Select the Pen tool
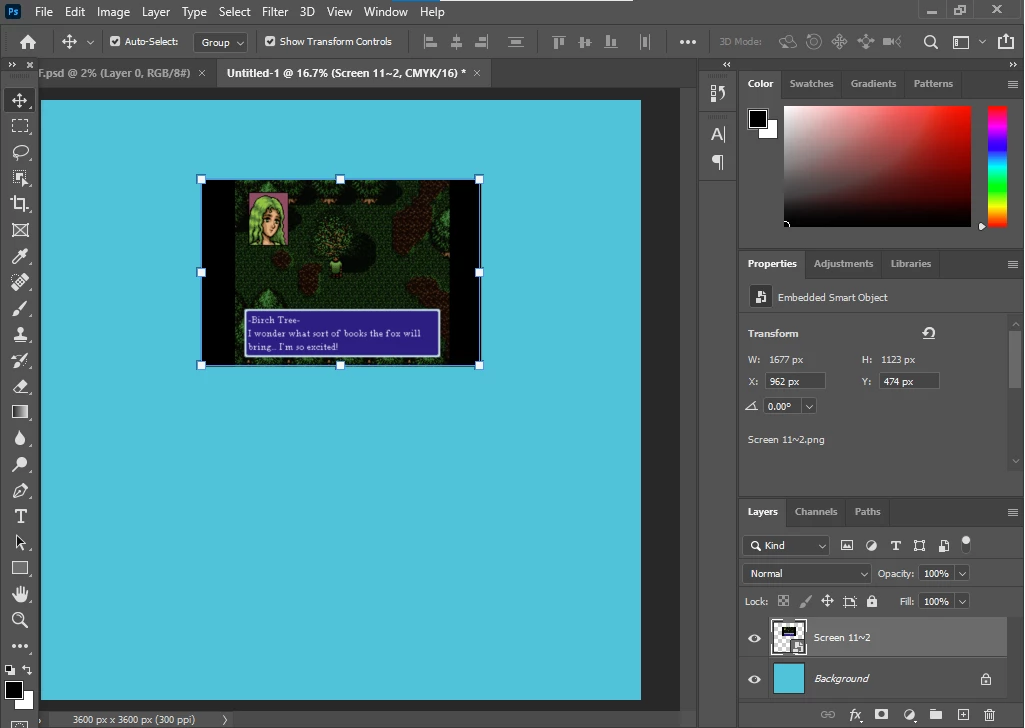This screenshot has width=1025, height=728. pos(20,490)
